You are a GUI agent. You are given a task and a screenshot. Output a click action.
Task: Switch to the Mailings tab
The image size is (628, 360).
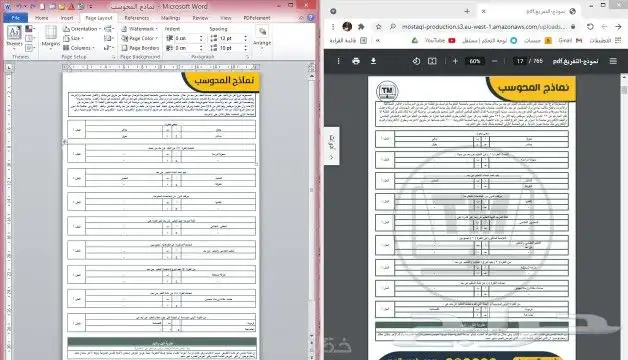[x=171, y=18]
